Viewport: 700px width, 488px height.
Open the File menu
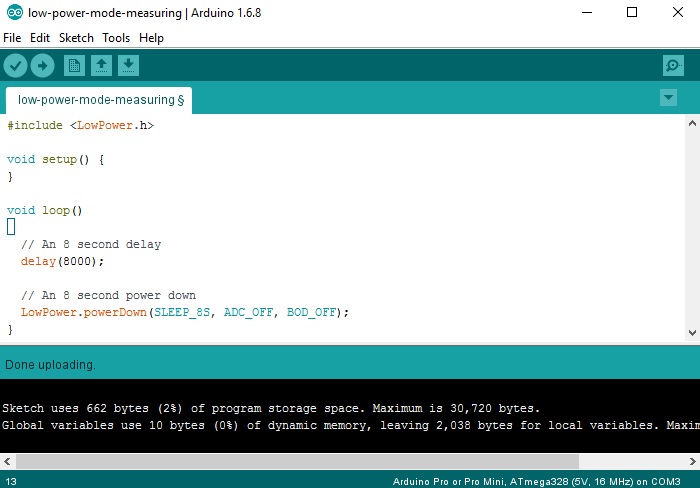[x=12, y=38]
